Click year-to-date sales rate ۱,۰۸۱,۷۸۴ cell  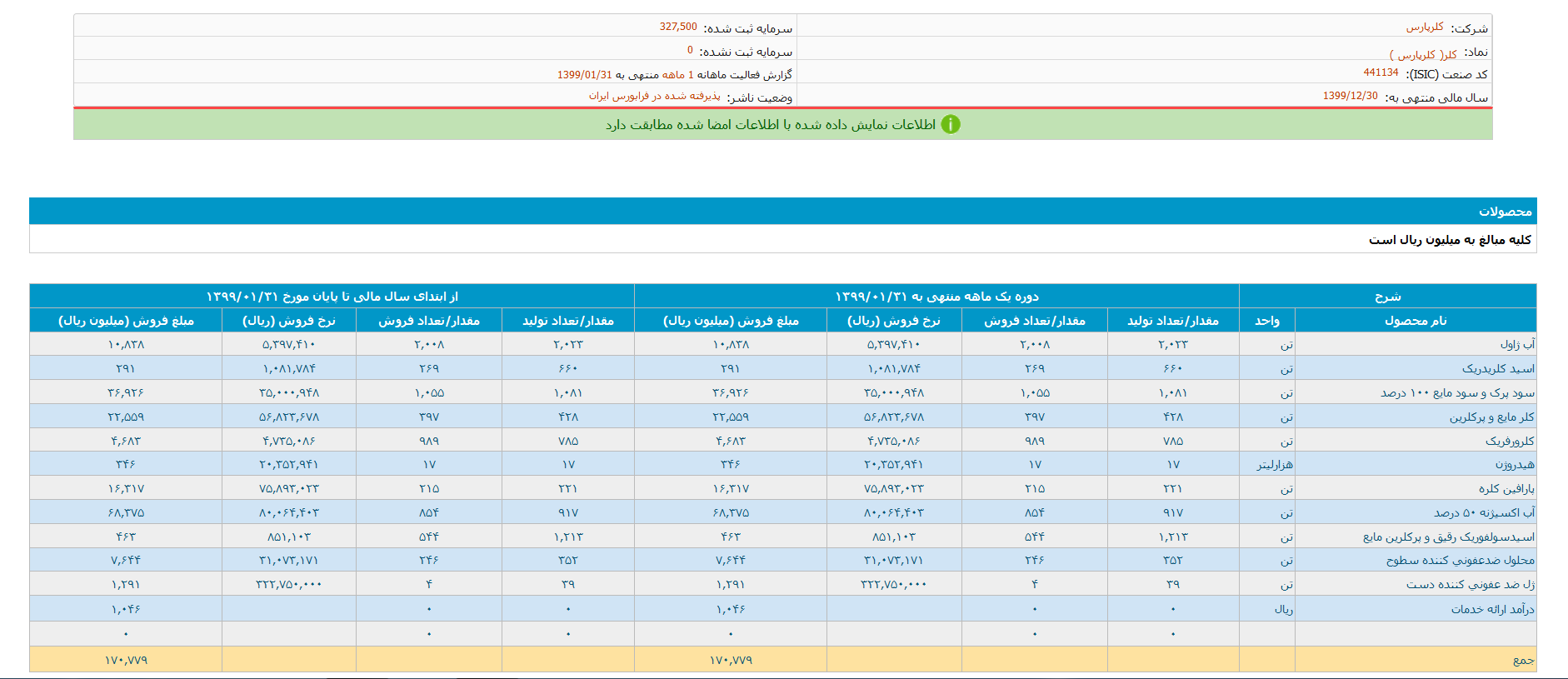coord(289,368)
